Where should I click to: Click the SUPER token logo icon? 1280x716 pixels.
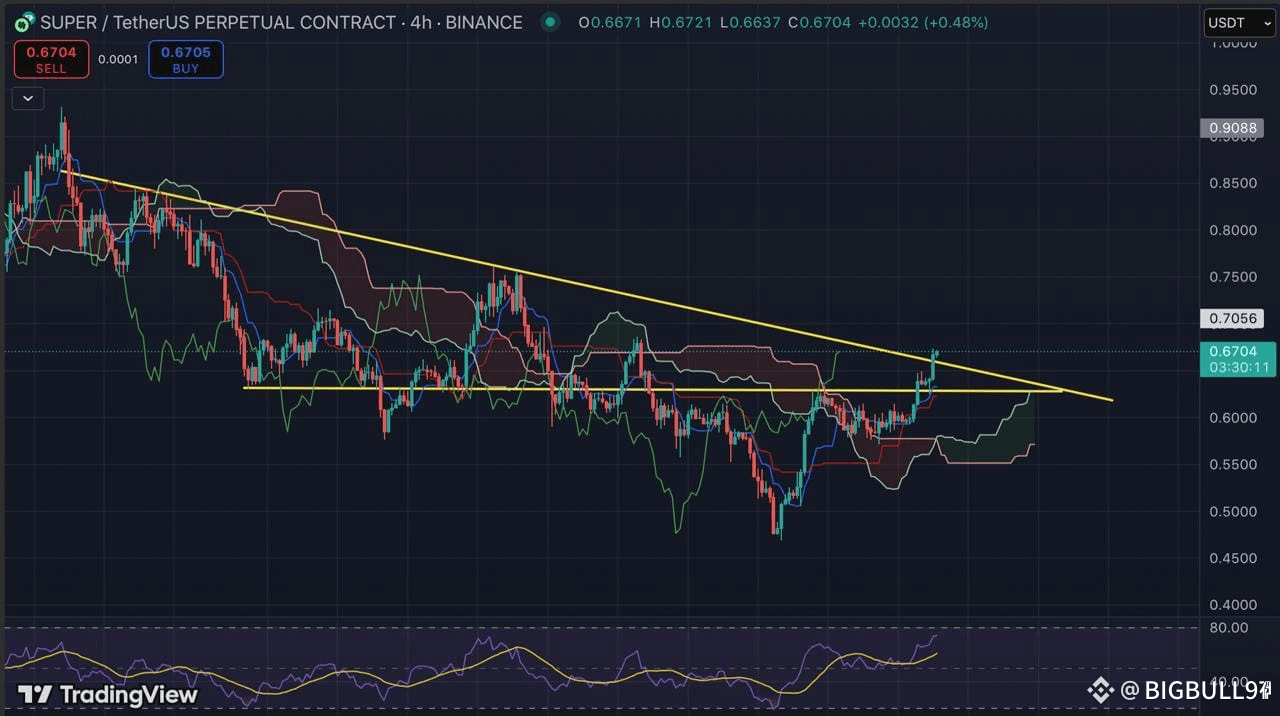click(22, 22)
